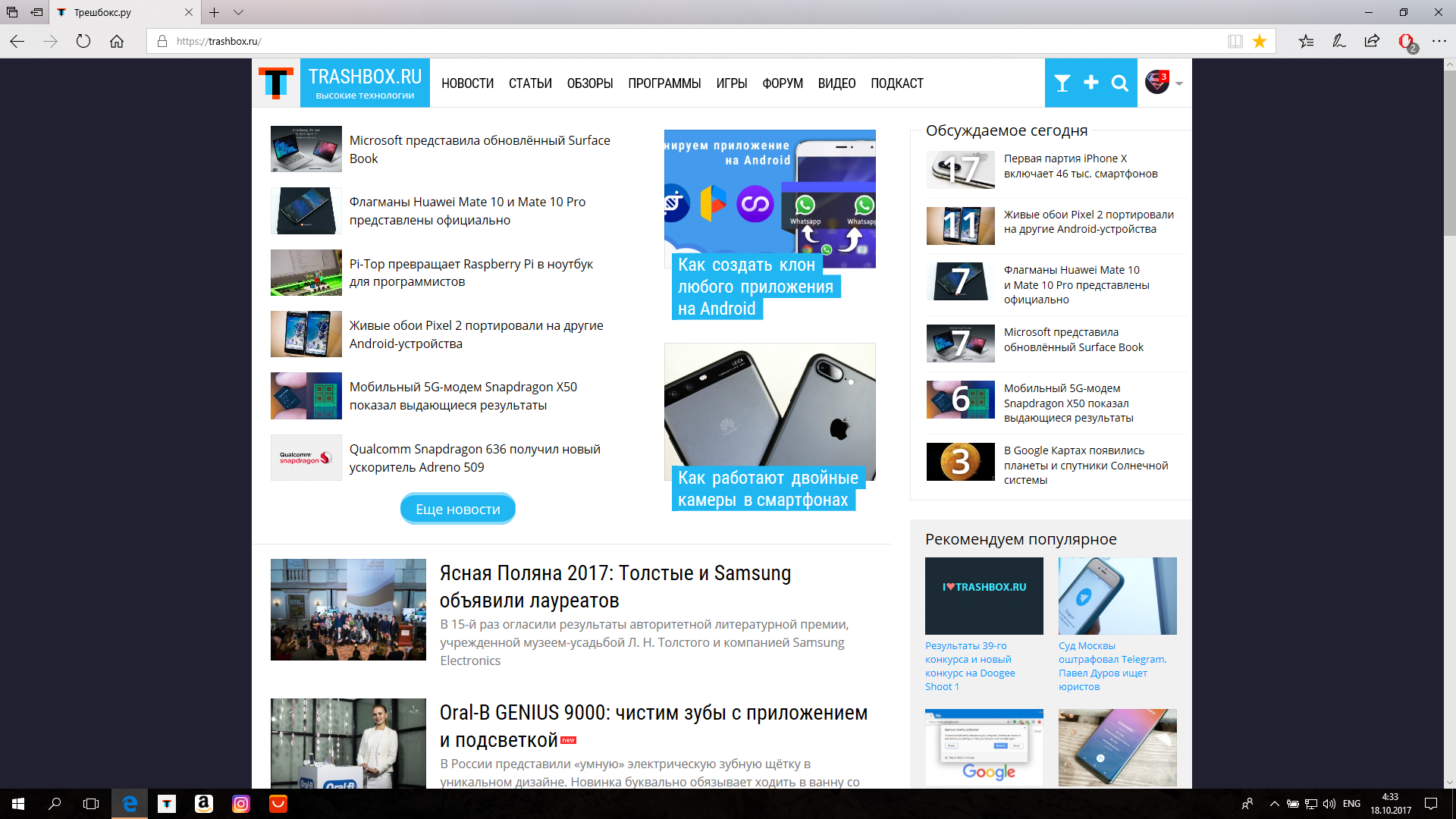Open iPhone X first batch discussion link

(1081, 166)
